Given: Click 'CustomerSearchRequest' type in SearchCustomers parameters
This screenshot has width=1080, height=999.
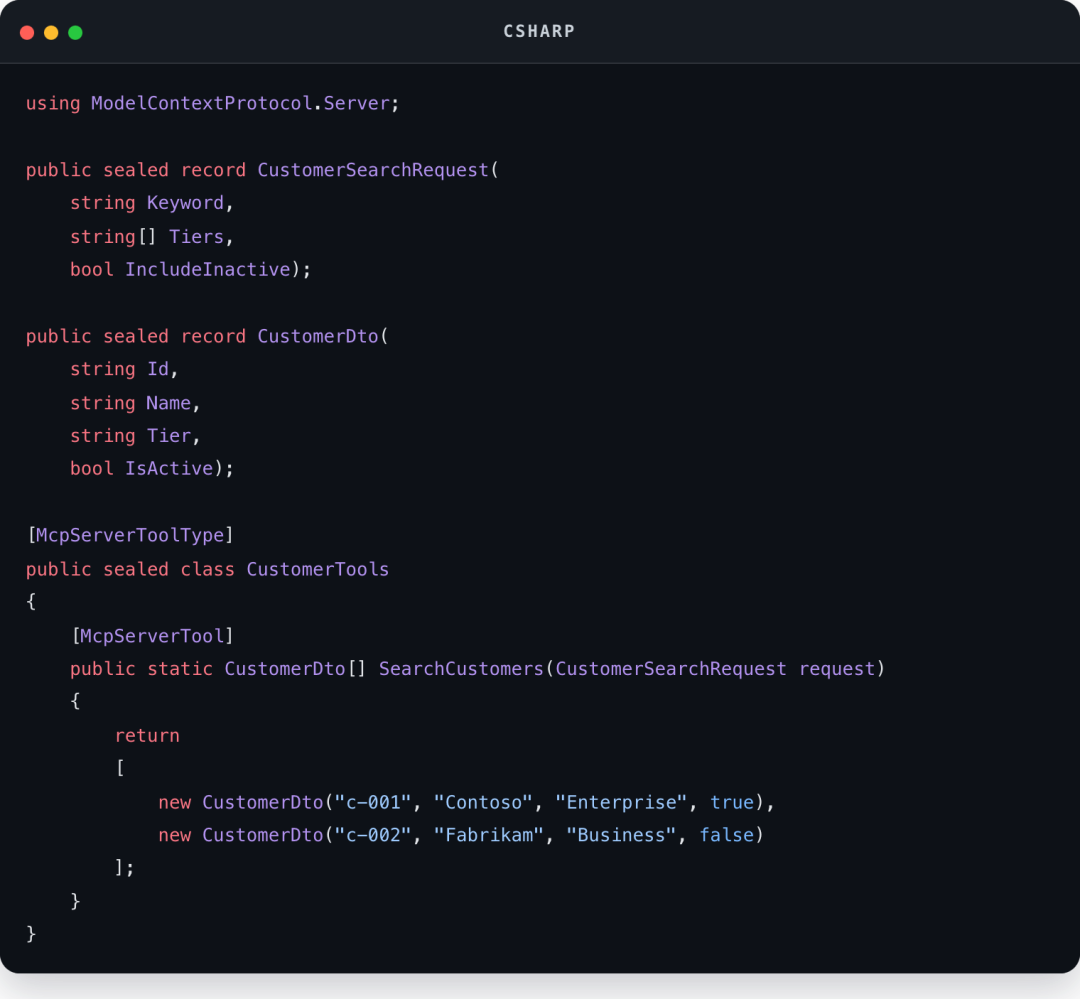Looking at the screenshot, I should coord(671,669).
